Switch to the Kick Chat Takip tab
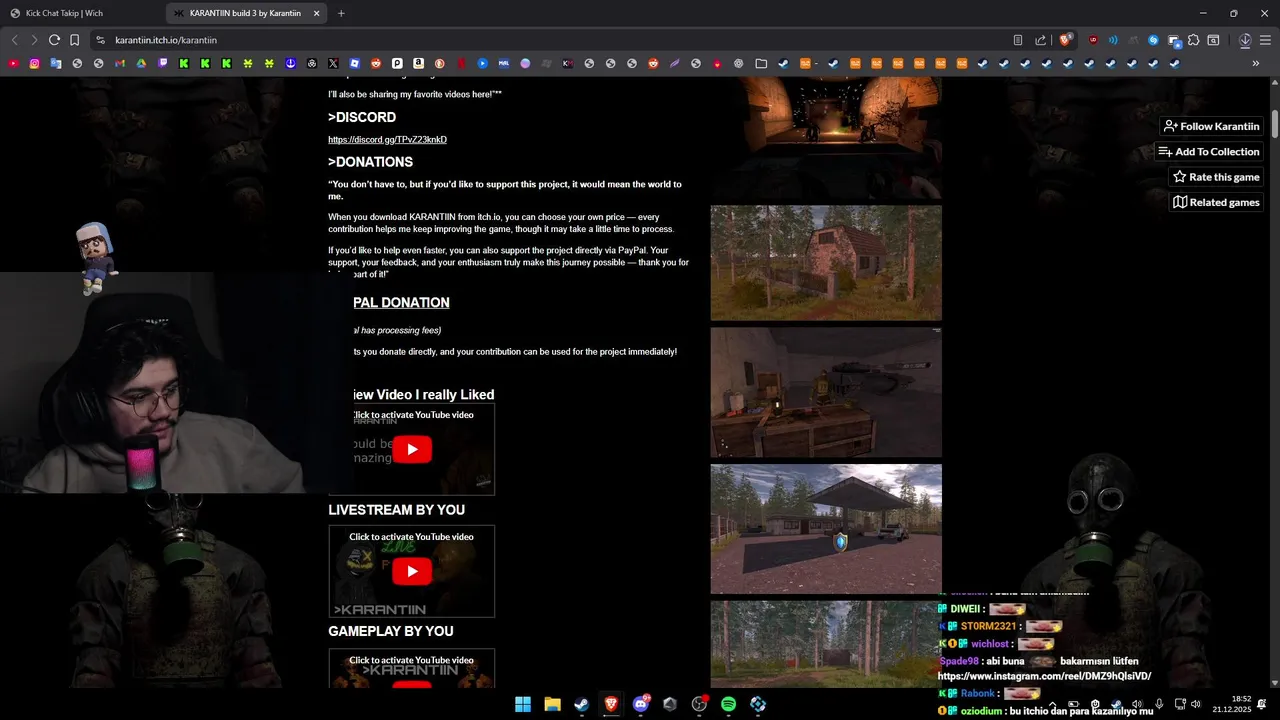Viewport: 1280px width, 720px height. 80,13
